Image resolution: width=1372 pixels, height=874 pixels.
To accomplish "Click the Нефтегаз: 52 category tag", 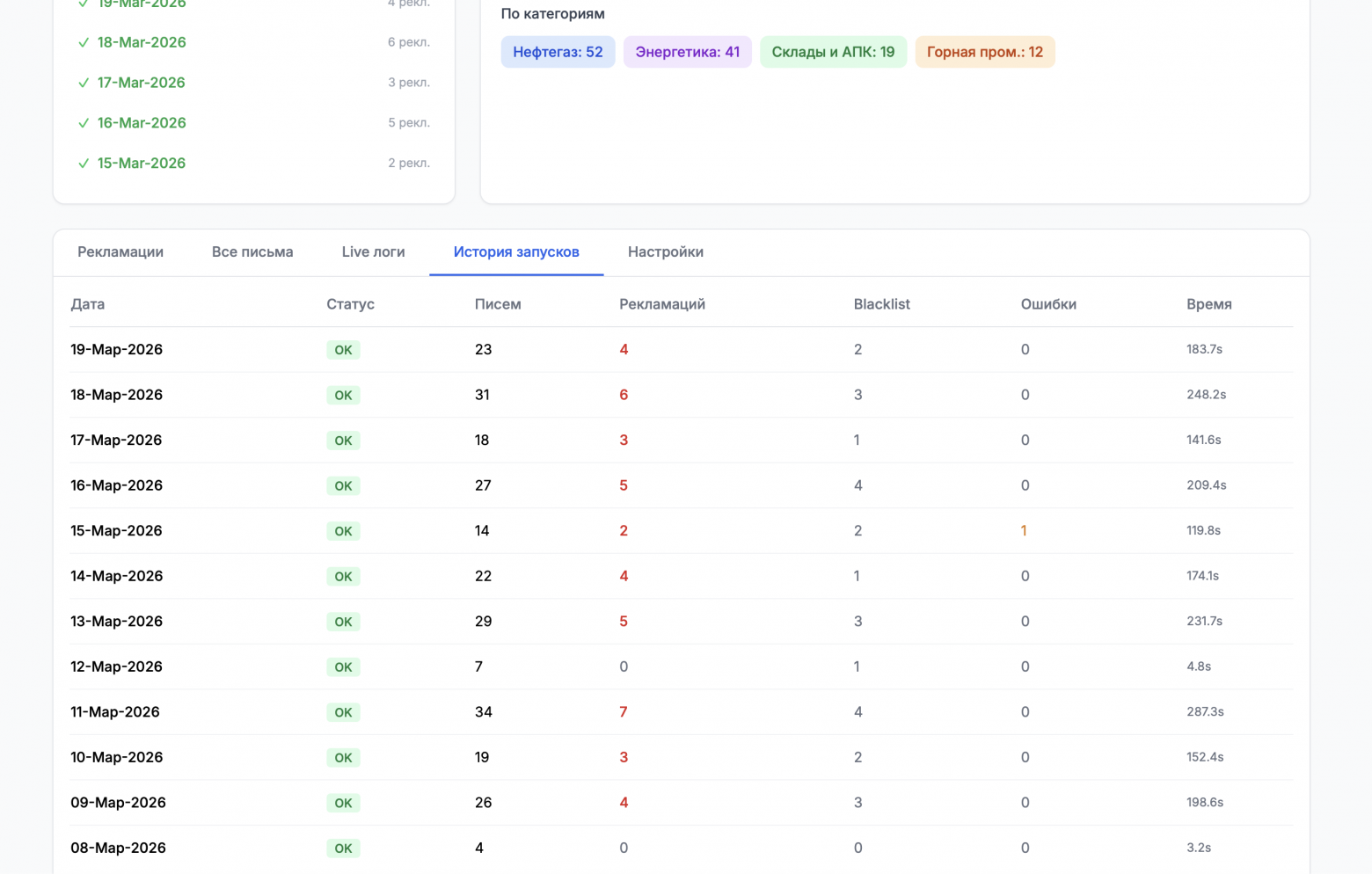I will (x=558, y=52).
